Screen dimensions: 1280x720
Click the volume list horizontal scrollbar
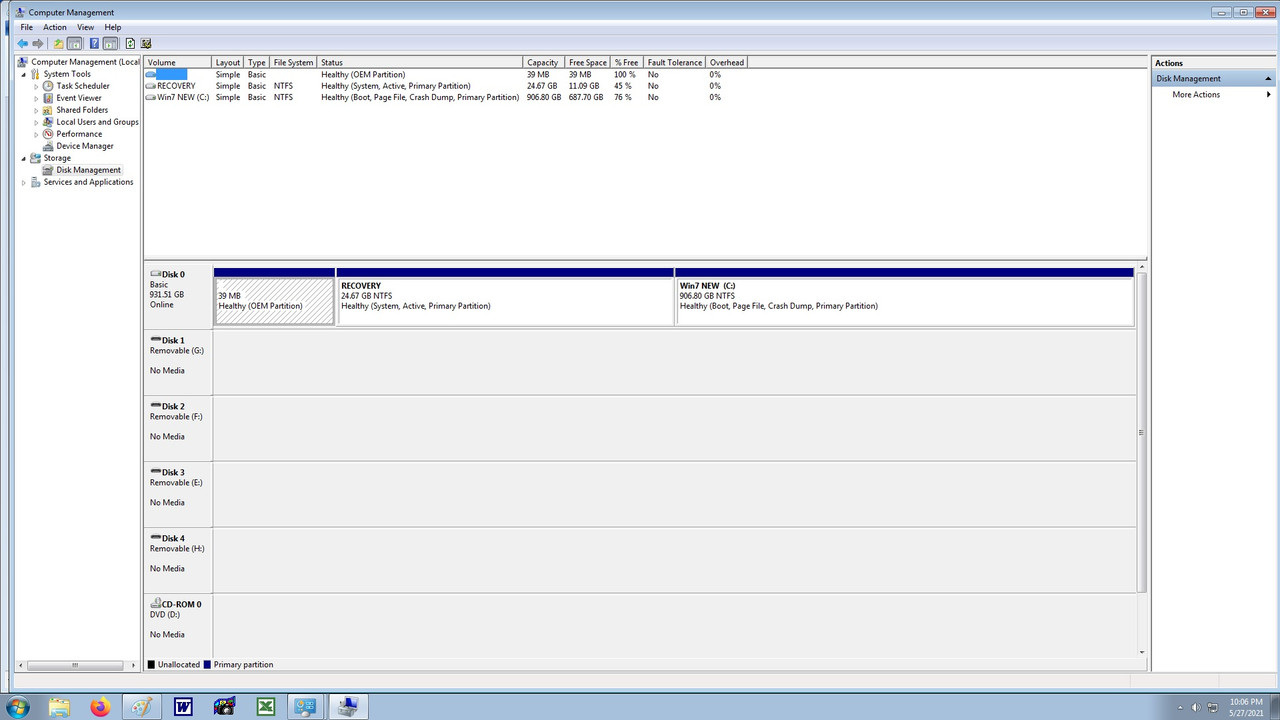pyautogui.click(x=75, y=664)
